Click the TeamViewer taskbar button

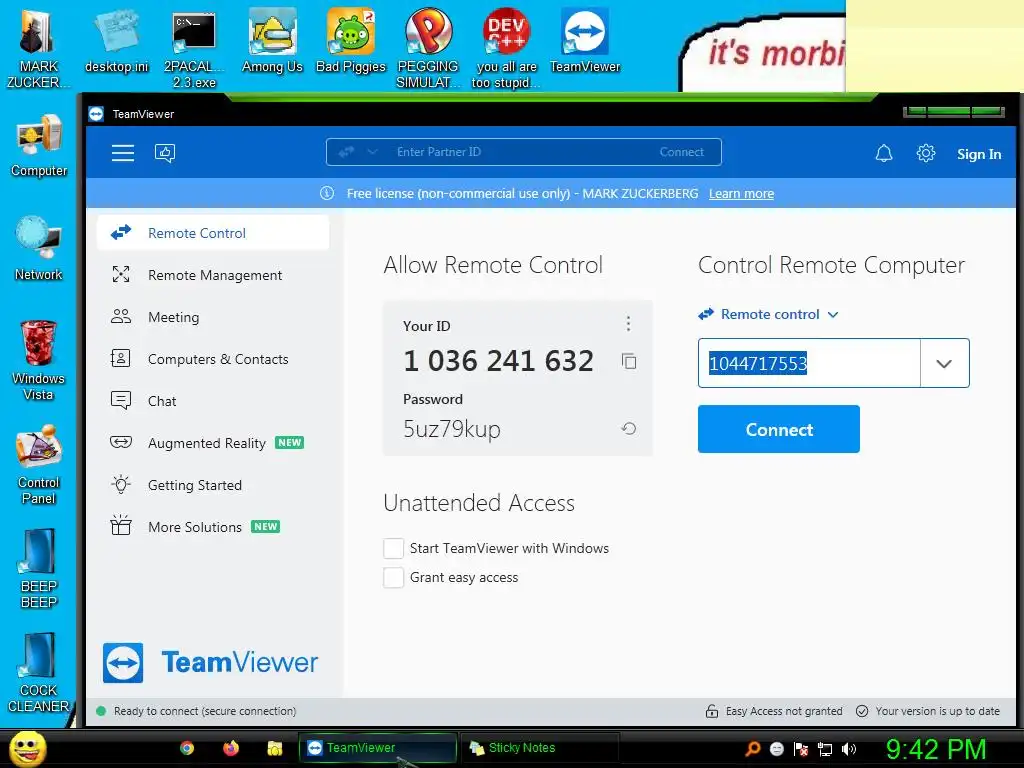point(377,748)
